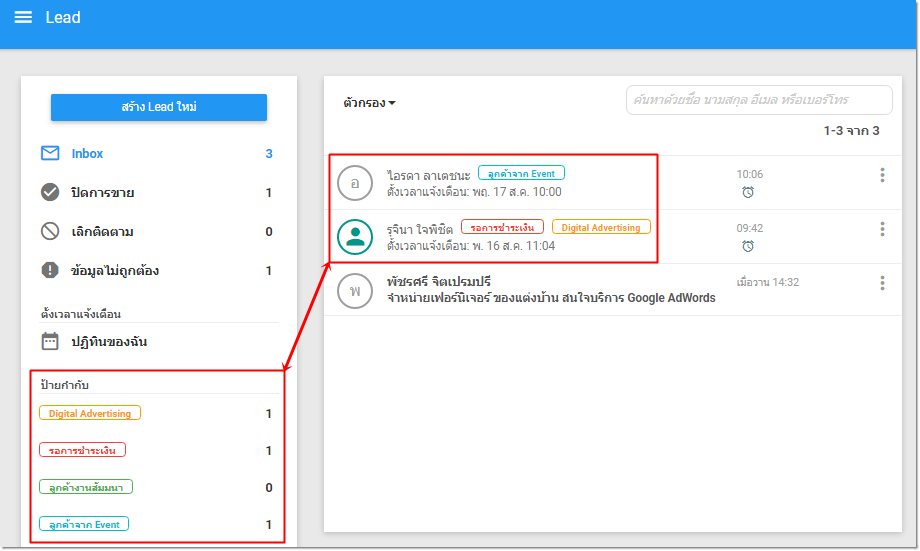Open more options for ไอรดา ลาเตชนะ row
This screenshot has height=551, width=920.
coord(882,175)
